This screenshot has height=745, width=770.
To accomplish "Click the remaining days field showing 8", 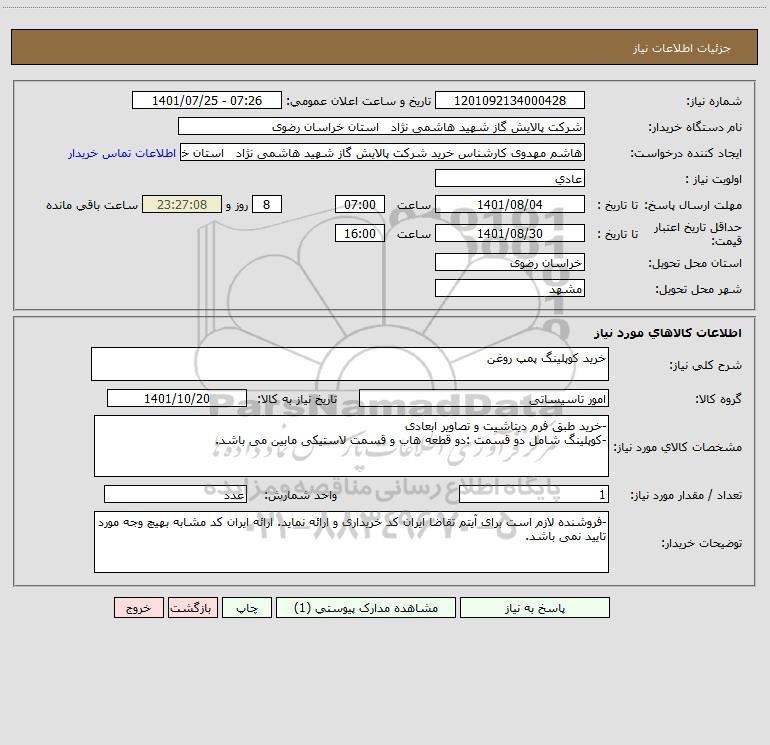I will [267, 205].
